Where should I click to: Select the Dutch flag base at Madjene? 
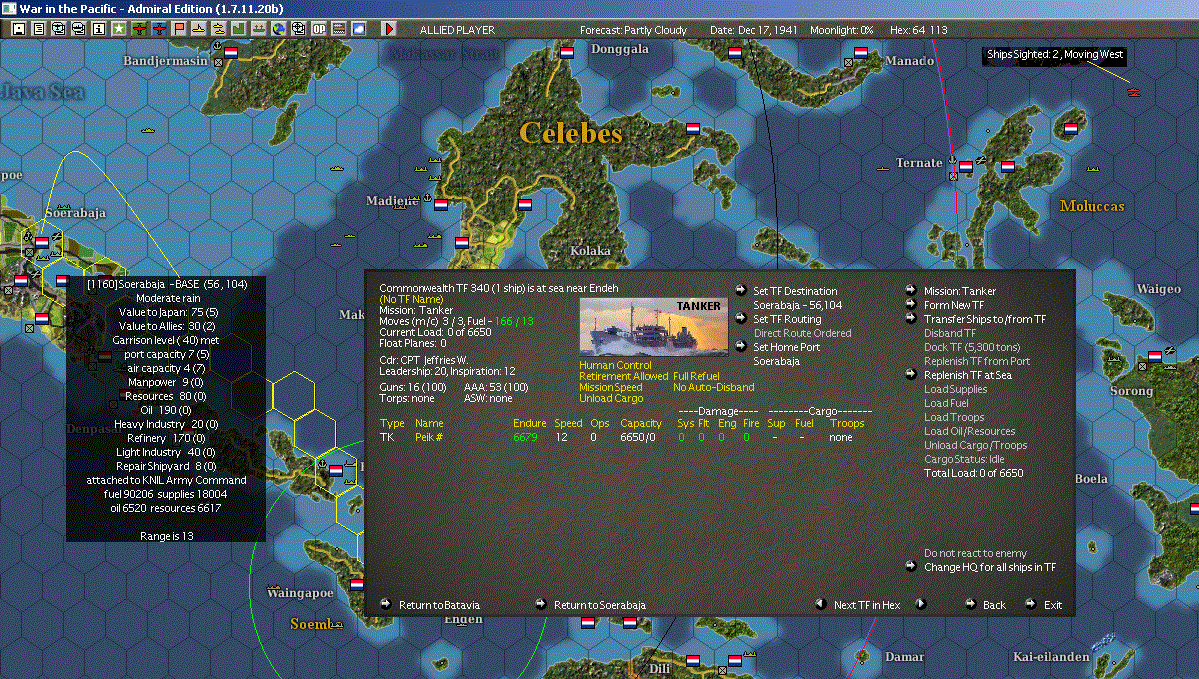[441, 204]
